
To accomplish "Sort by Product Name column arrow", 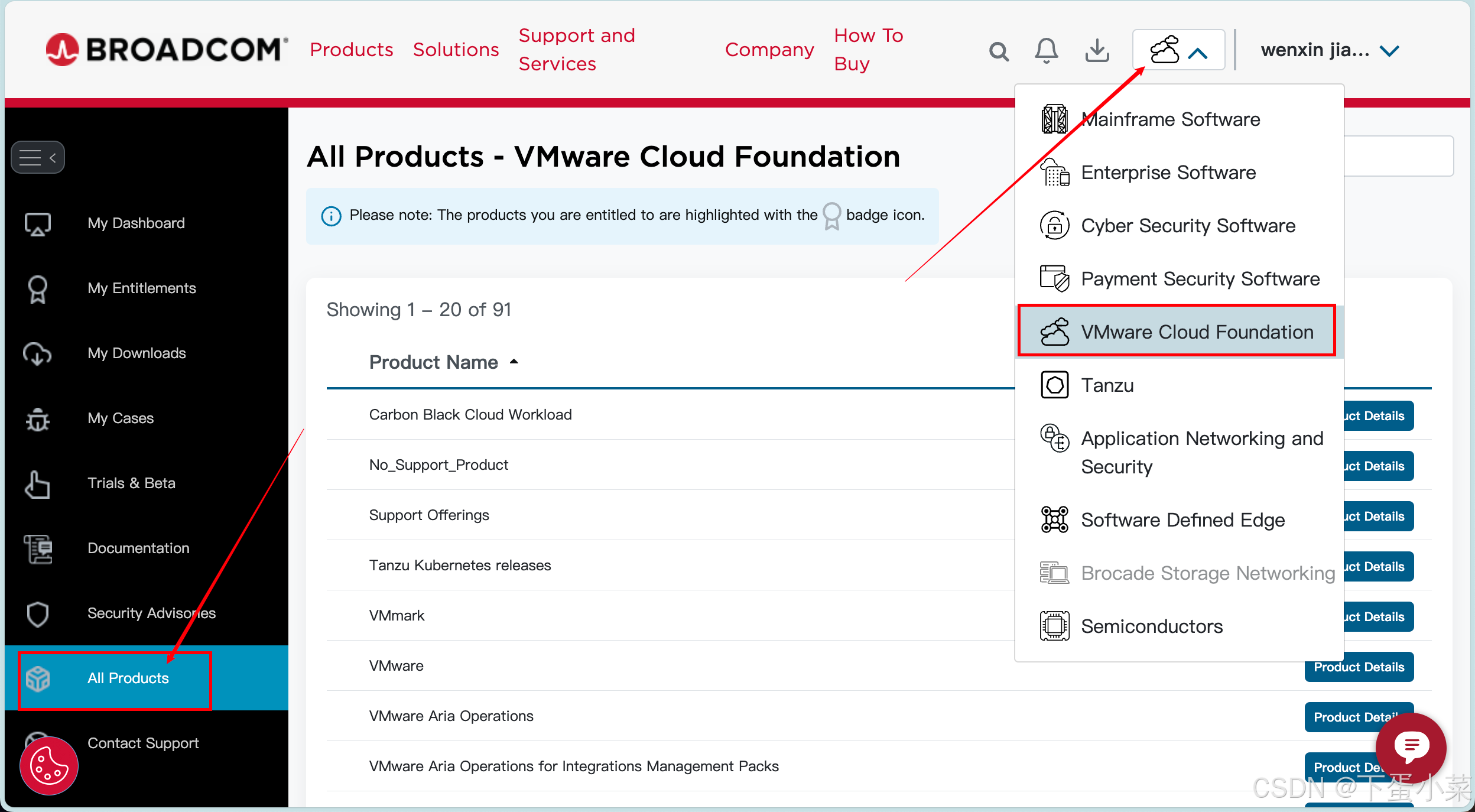I will tap(514, 362).
